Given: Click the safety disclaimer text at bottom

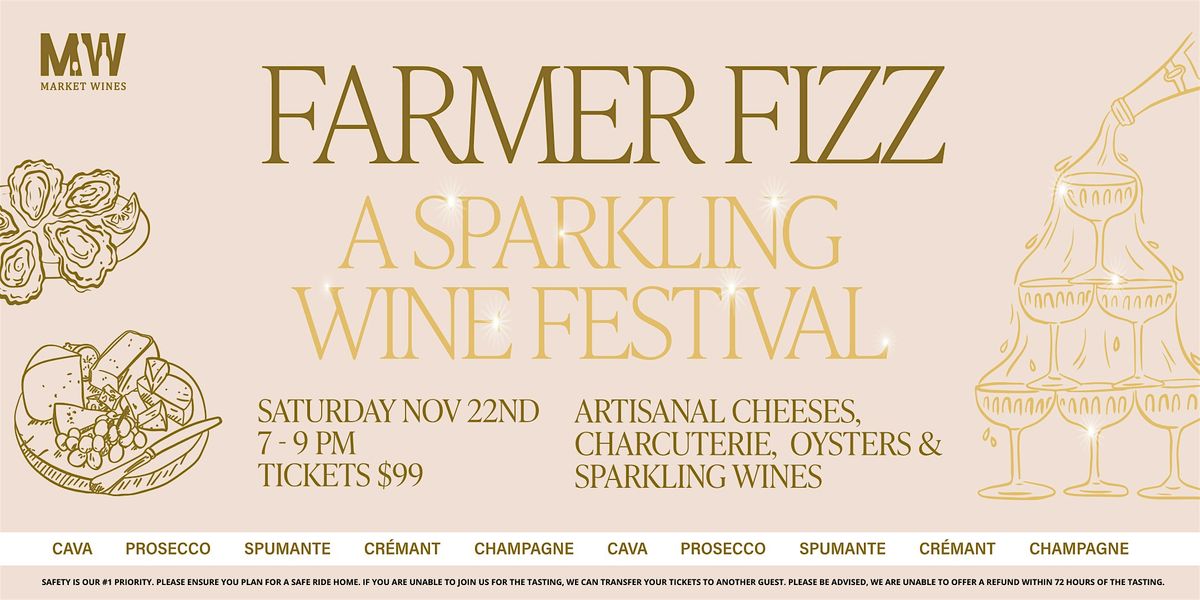Looking at the screenshot, I should pyautogui.click(x=600, y=582).
